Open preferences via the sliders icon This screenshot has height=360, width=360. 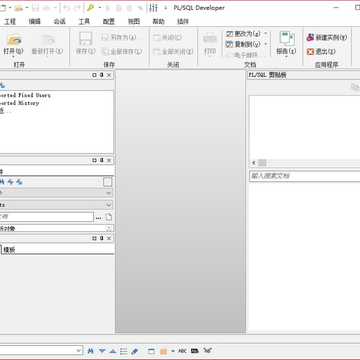(x=153, y=8)
